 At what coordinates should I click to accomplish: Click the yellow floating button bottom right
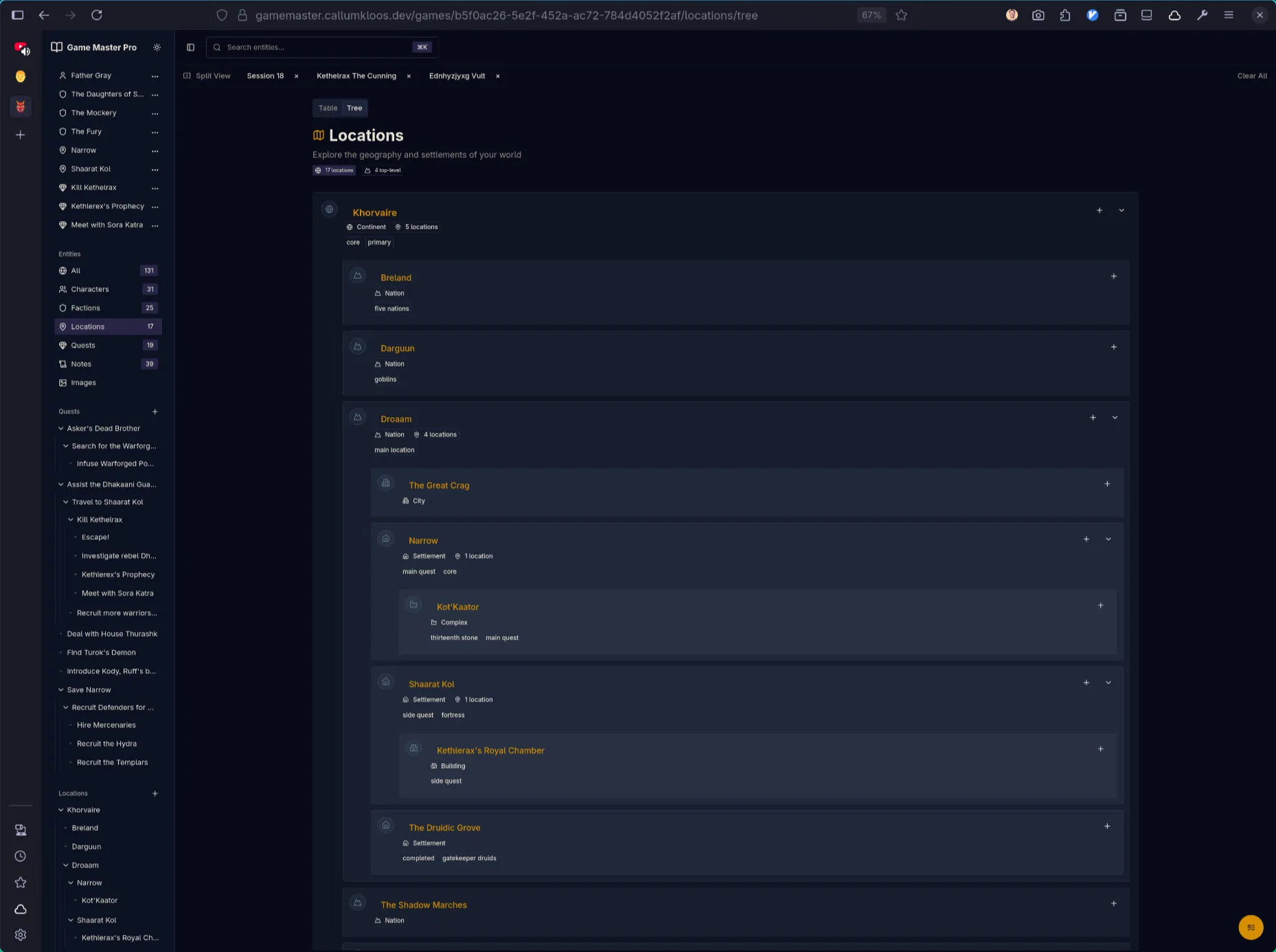tap(1251, 927)
